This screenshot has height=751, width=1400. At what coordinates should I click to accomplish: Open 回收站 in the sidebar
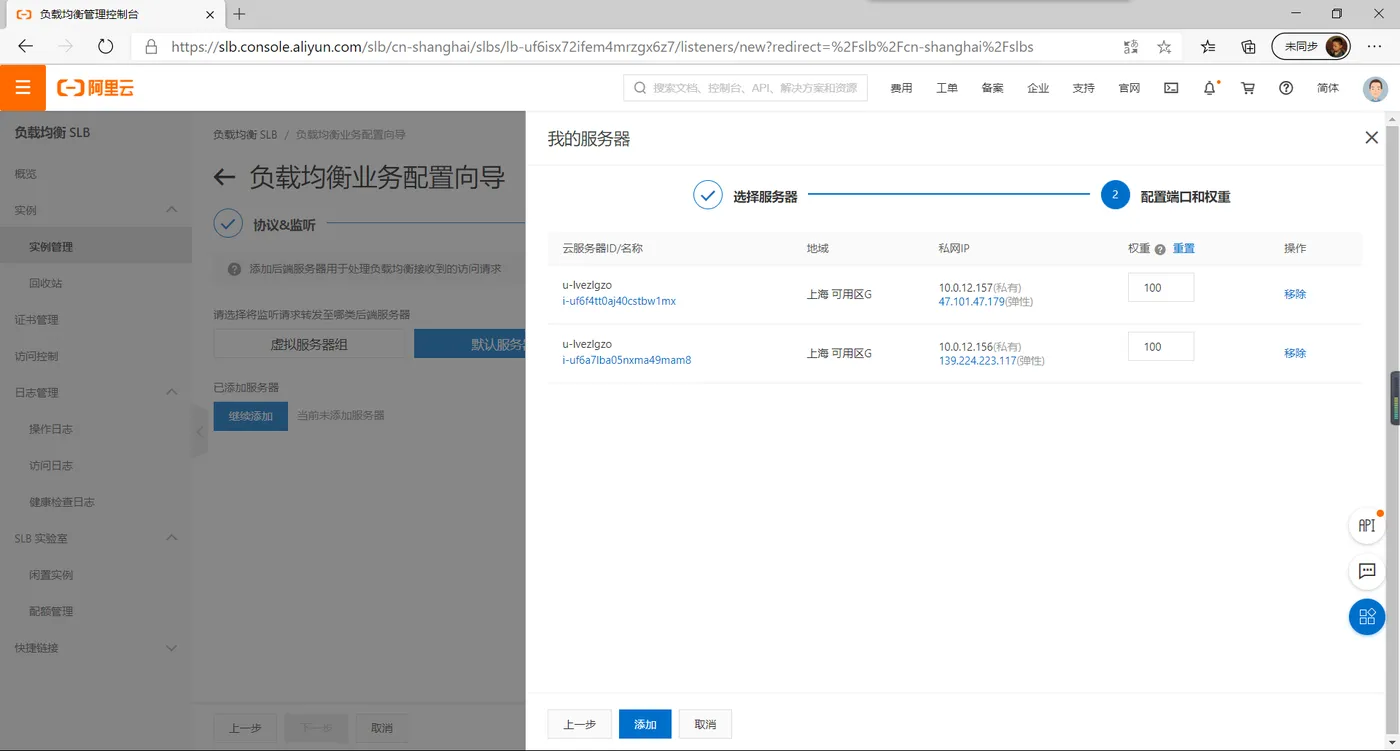(45, 283)
